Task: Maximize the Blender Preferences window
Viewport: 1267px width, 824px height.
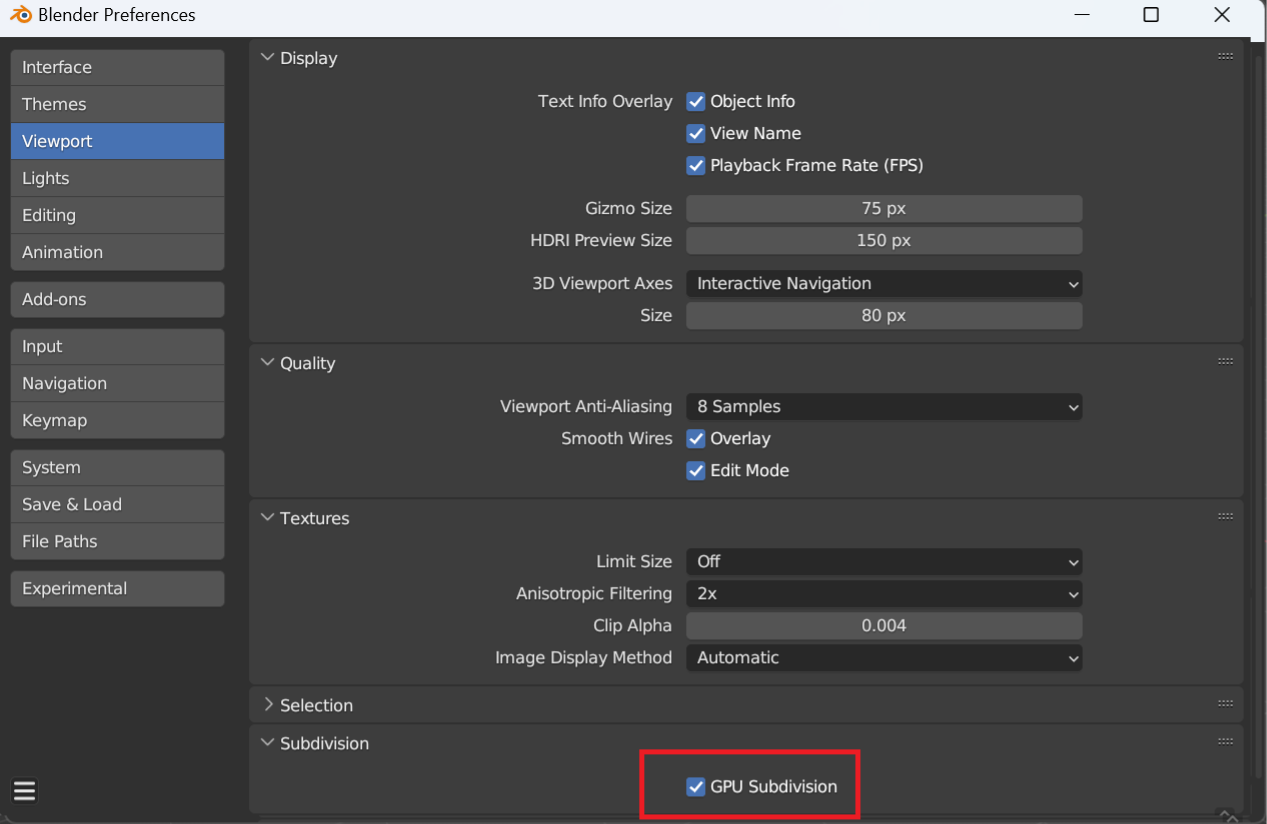Action: (x=1151, y=15)
